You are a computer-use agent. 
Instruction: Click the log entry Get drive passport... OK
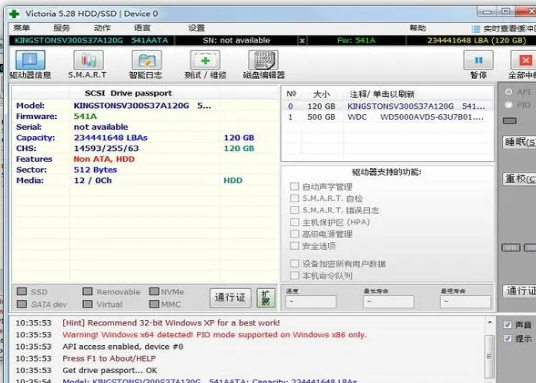click(109, 370)
